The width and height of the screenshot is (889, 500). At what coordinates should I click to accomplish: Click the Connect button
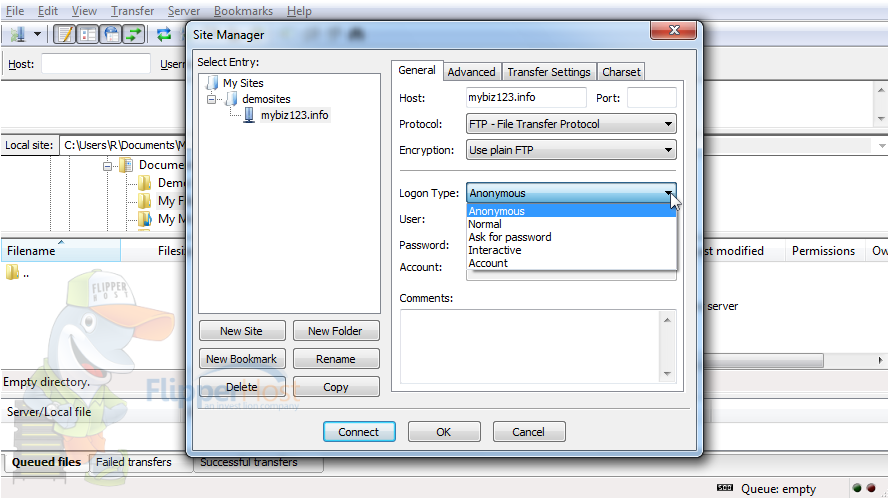[x=359, y=432]
